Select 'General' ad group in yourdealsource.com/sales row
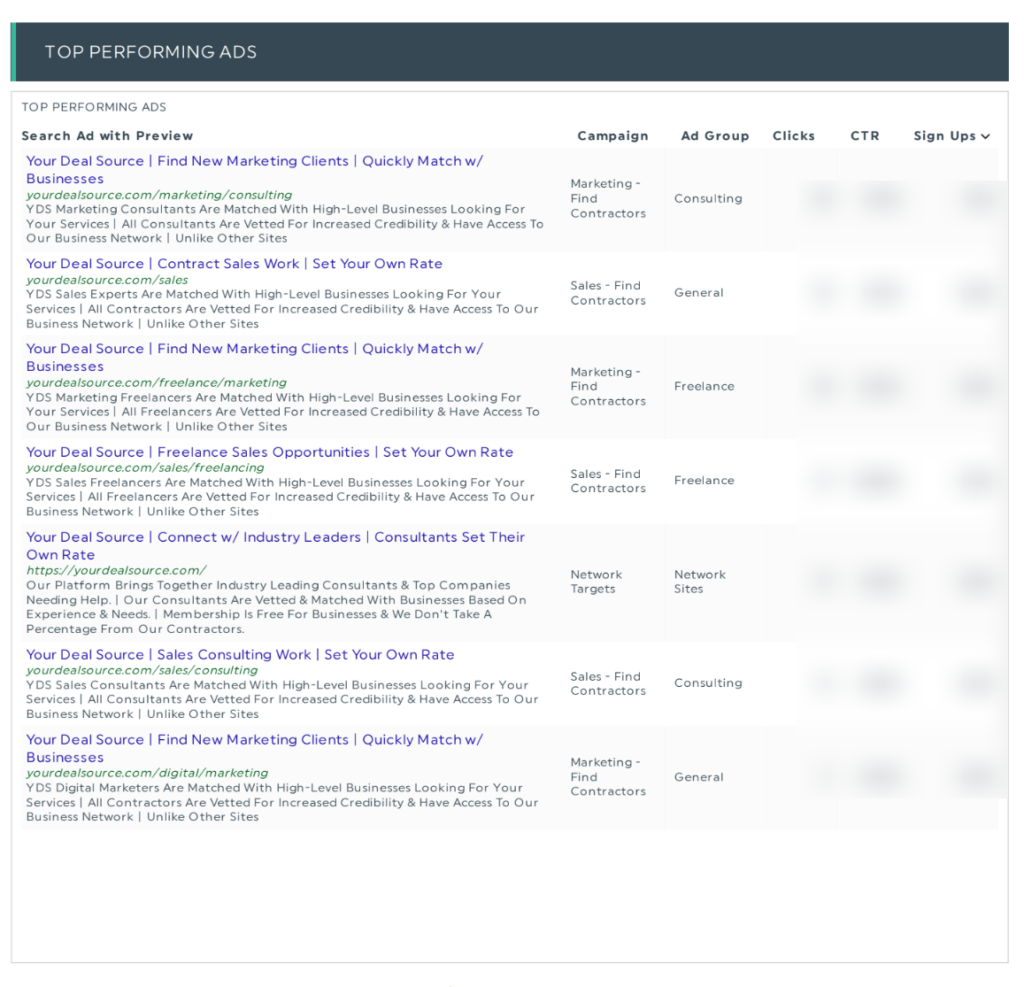The image size is (1024, 987). tap(699, 292)
